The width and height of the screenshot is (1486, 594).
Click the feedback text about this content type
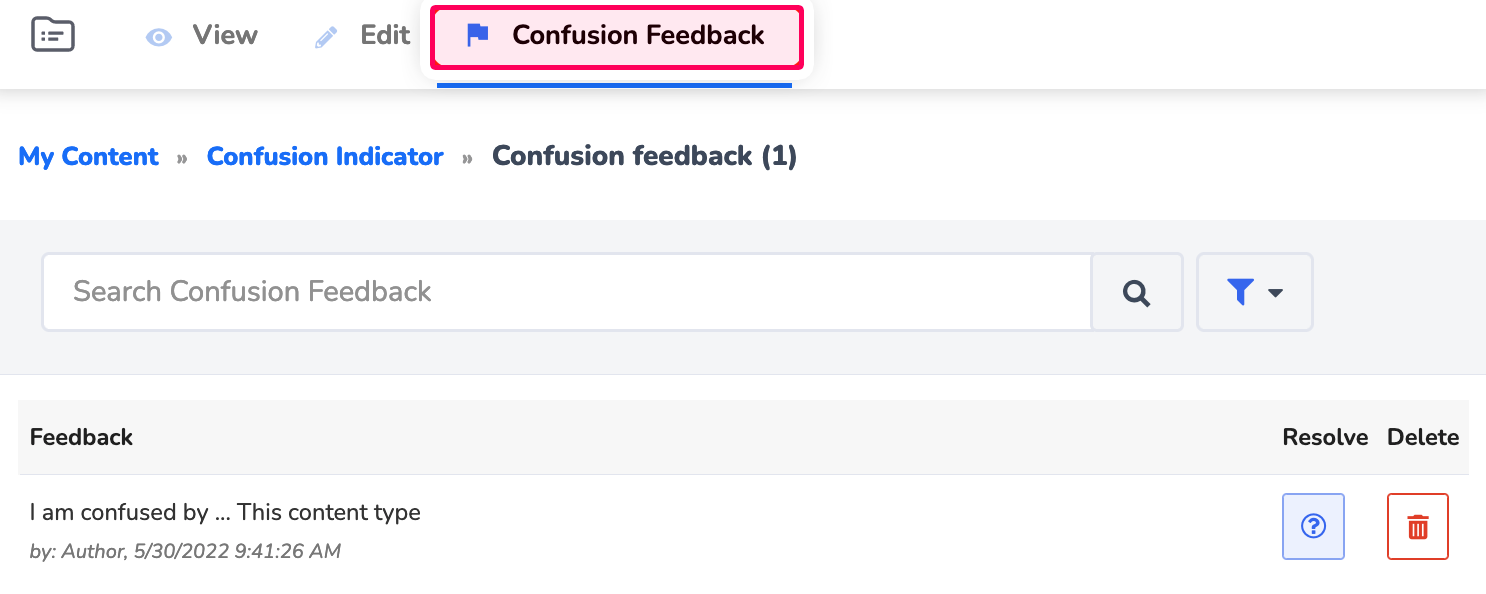pyautogui.click(x=225, y=512)
